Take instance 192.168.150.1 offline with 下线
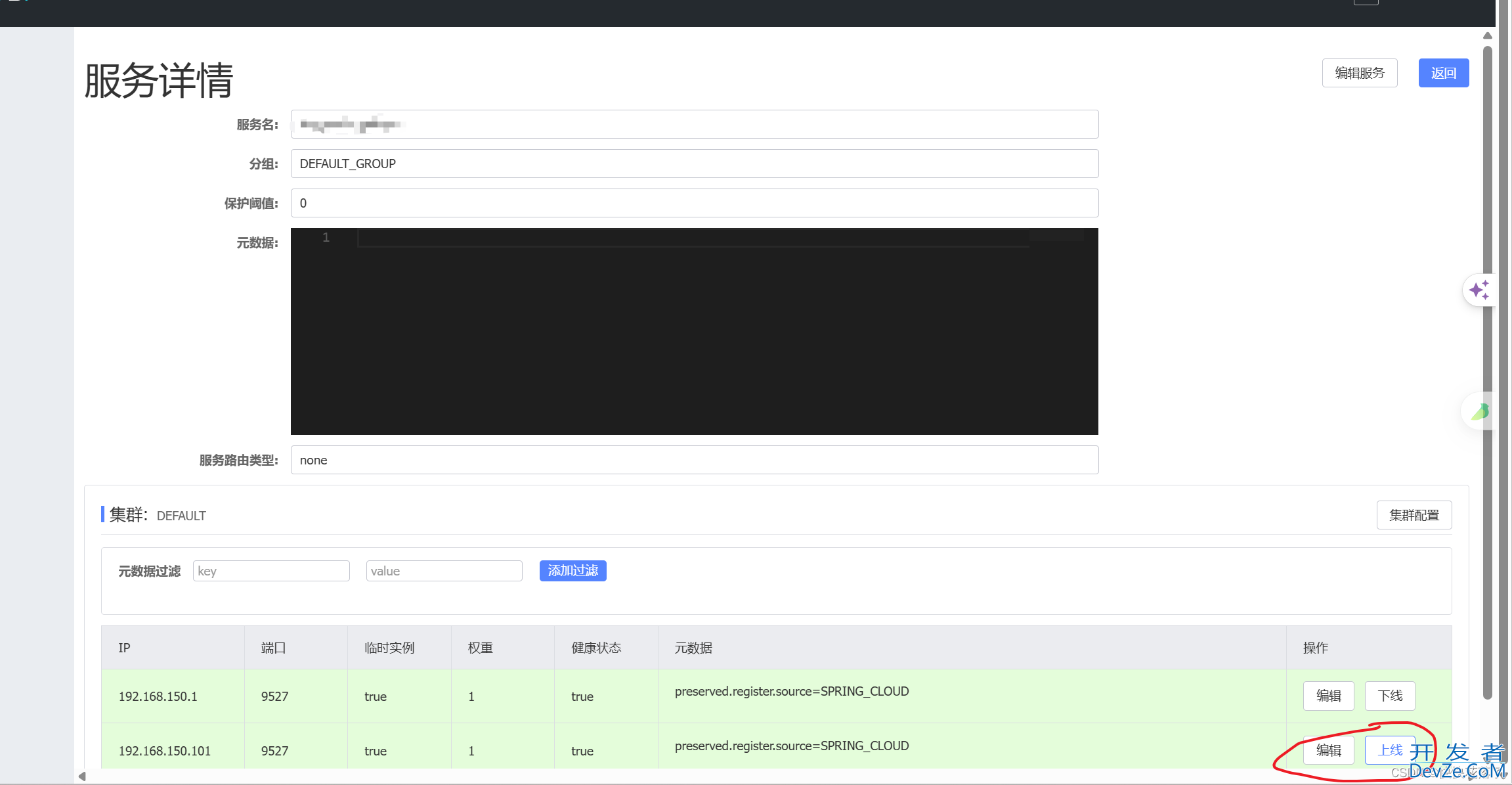1512x785 pixels. click(1390, 696)
